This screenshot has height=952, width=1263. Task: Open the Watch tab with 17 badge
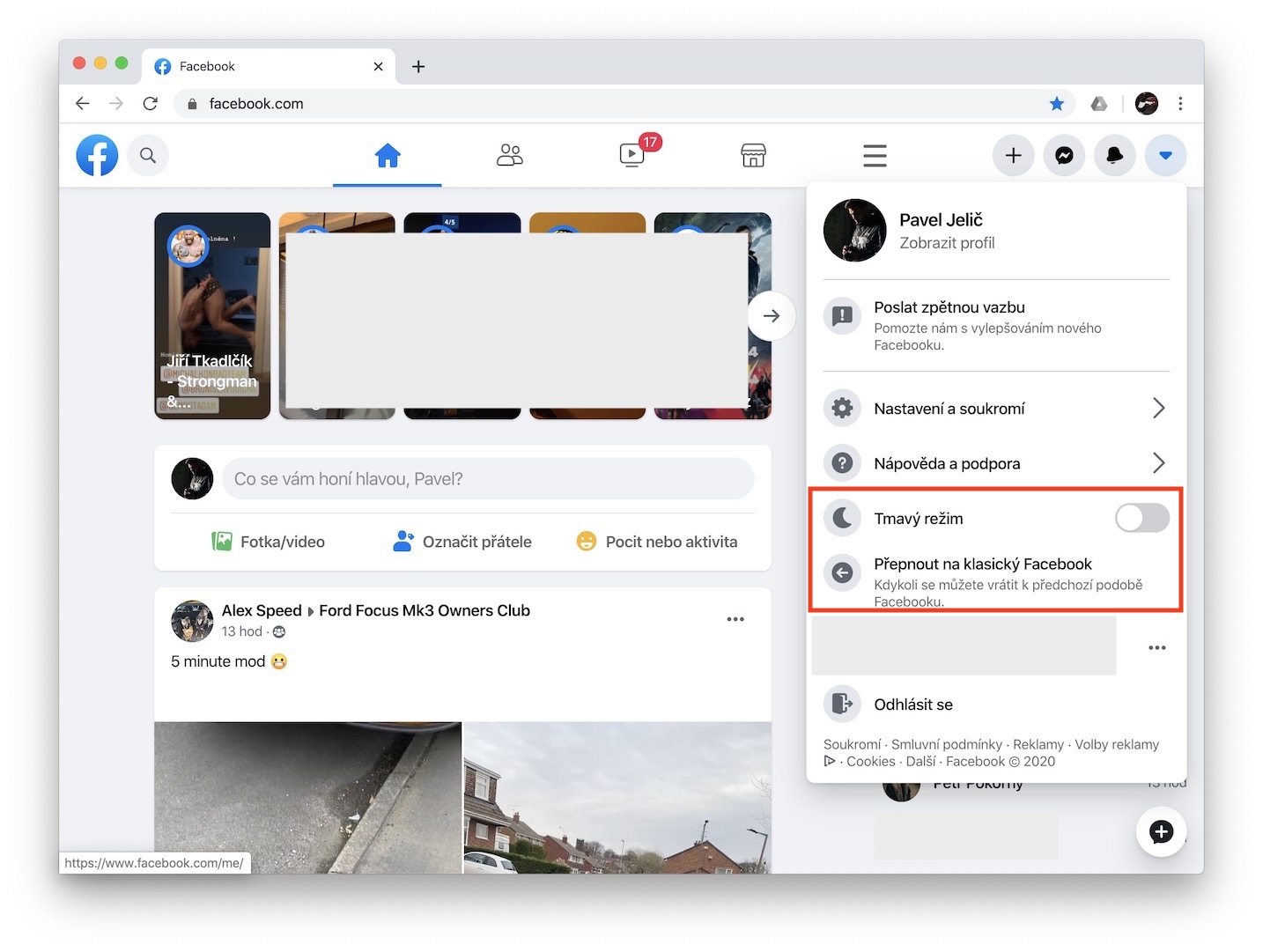pyautogui.click(x=631, y=156)
